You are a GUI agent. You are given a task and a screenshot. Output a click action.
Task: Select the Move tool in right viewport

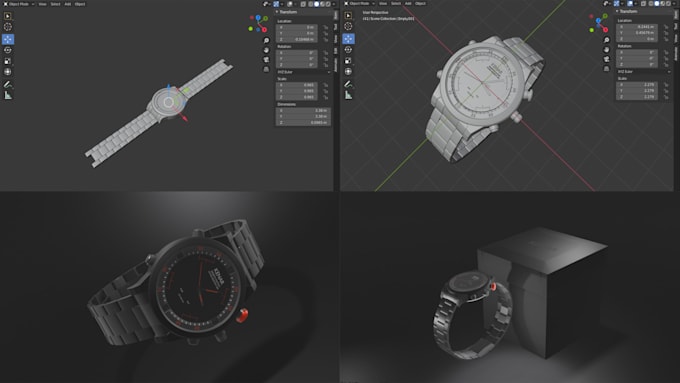348,39
